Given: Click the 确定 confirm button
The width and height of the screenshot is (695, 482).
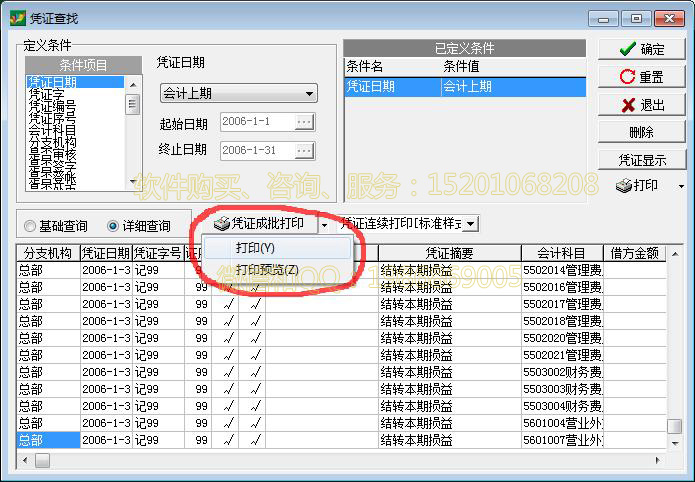Looking at the screenshot, I should 641,49.
